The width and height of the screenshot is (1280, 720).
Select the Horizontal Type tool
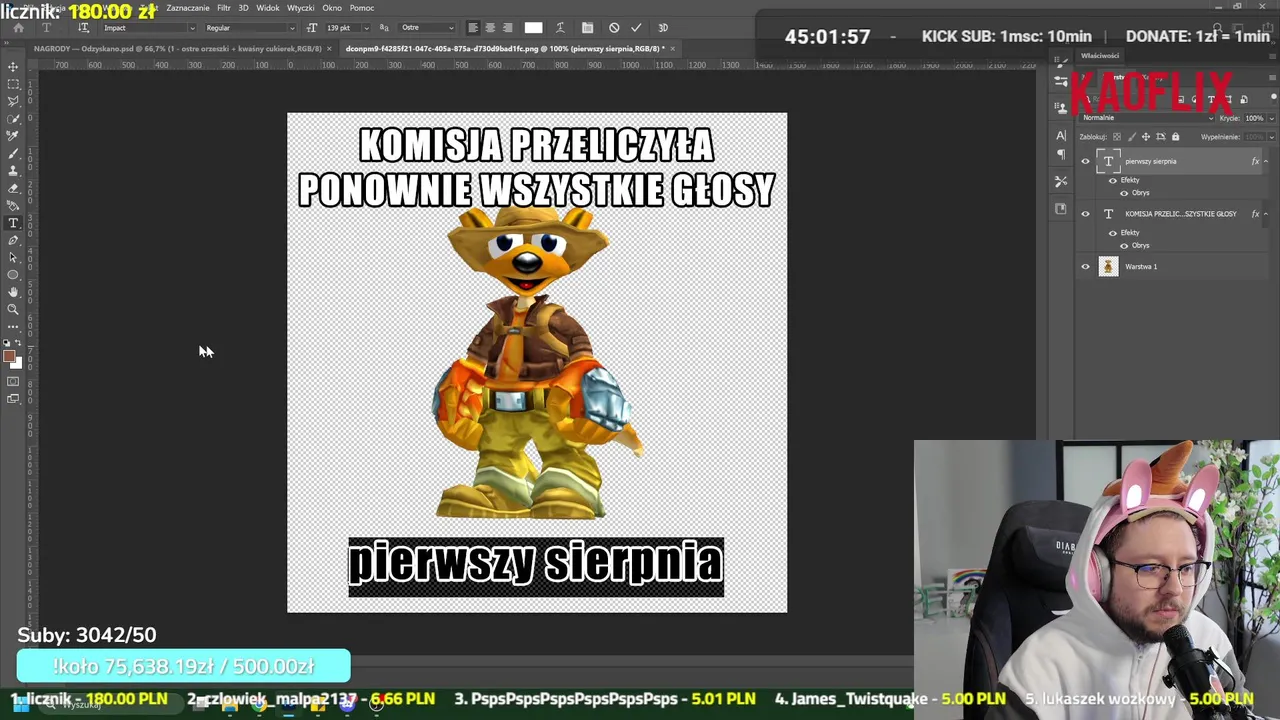click(x=13, y=222)
